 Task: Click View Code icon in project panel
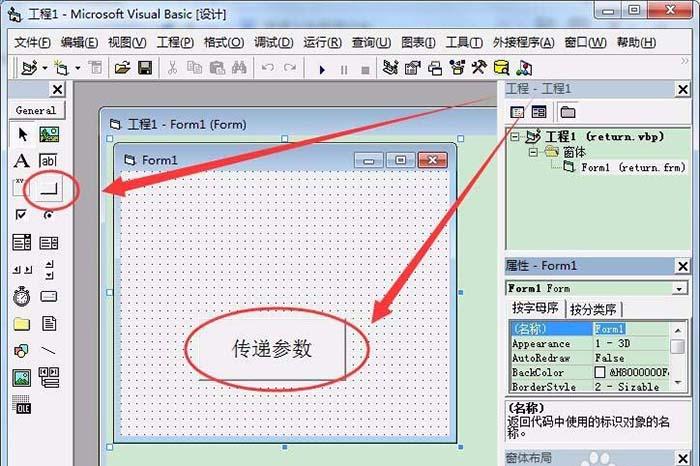pos(517,112)
